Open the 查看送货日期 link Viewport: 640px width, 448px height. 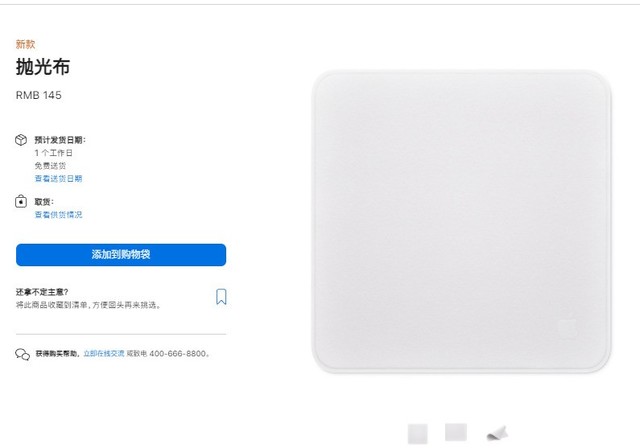[58, 178]
